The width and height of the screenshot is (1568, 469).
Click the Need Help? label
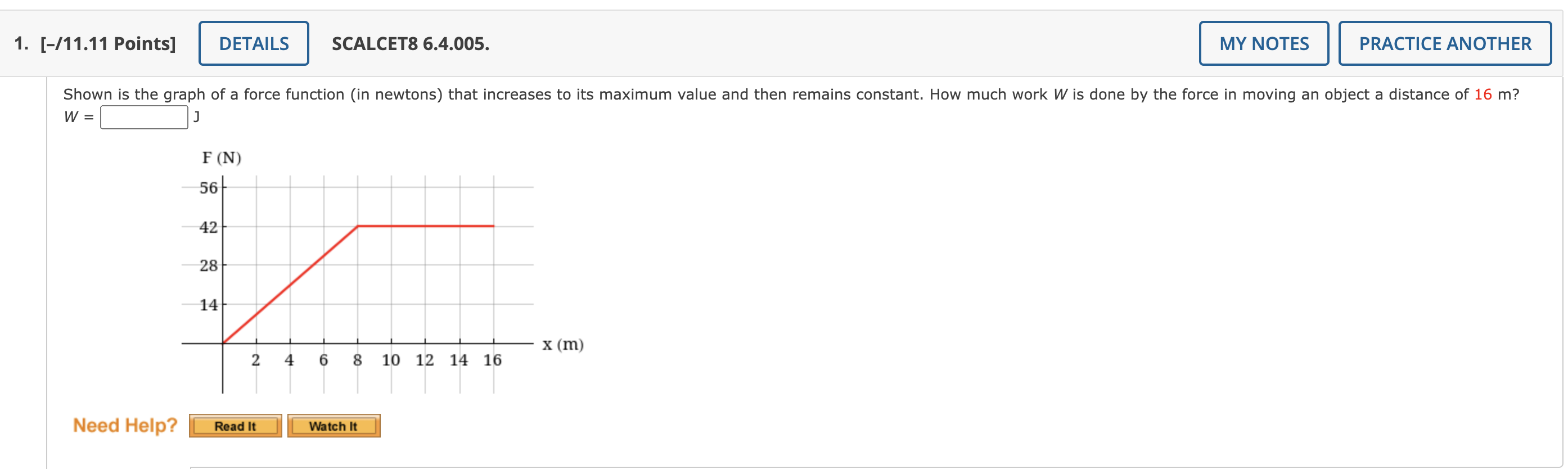125,426
